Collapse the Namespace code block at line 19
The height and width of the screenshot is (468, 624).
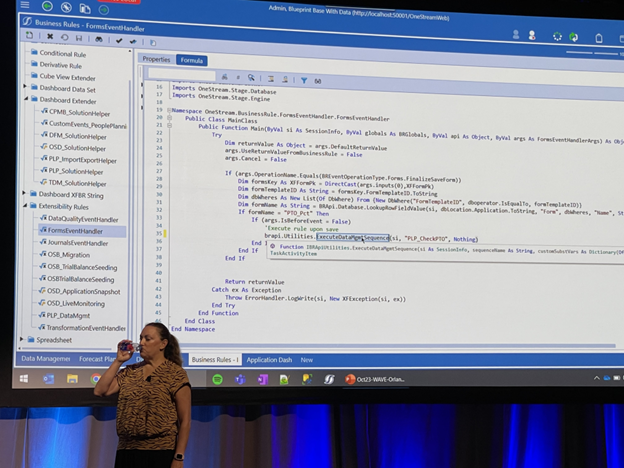(x=169, y=110)
